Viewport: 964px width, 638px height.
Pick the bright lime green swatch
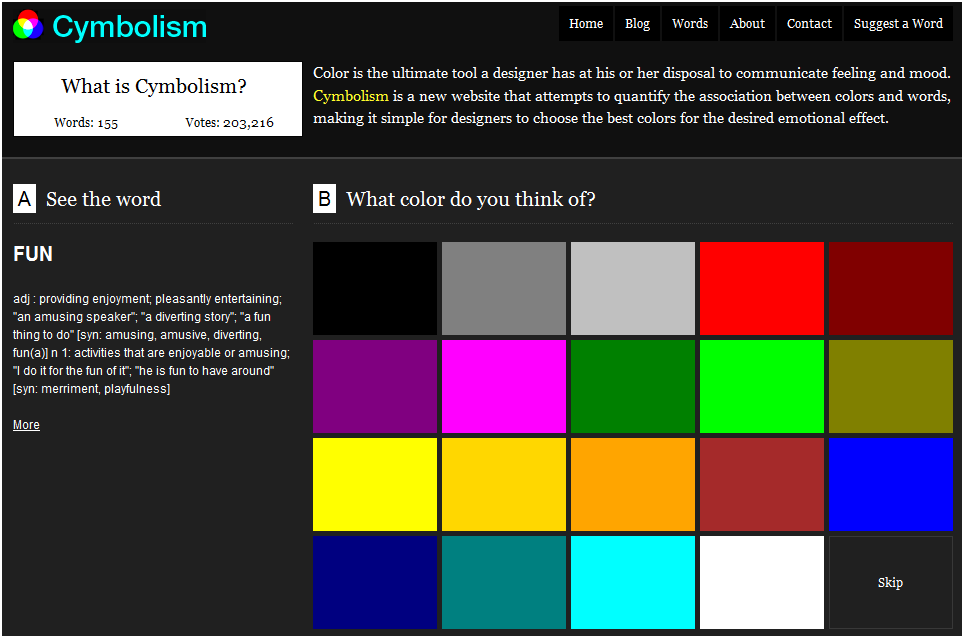click(x=762, y=387)
